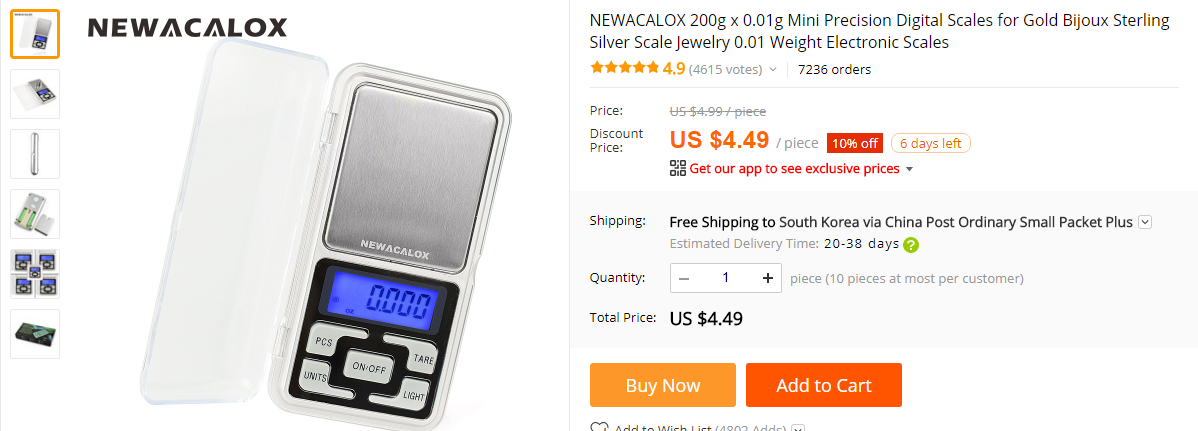Select the third thumbnail showing side view
Viewport: 1198px width, 431px height.
tap(34, 154)
